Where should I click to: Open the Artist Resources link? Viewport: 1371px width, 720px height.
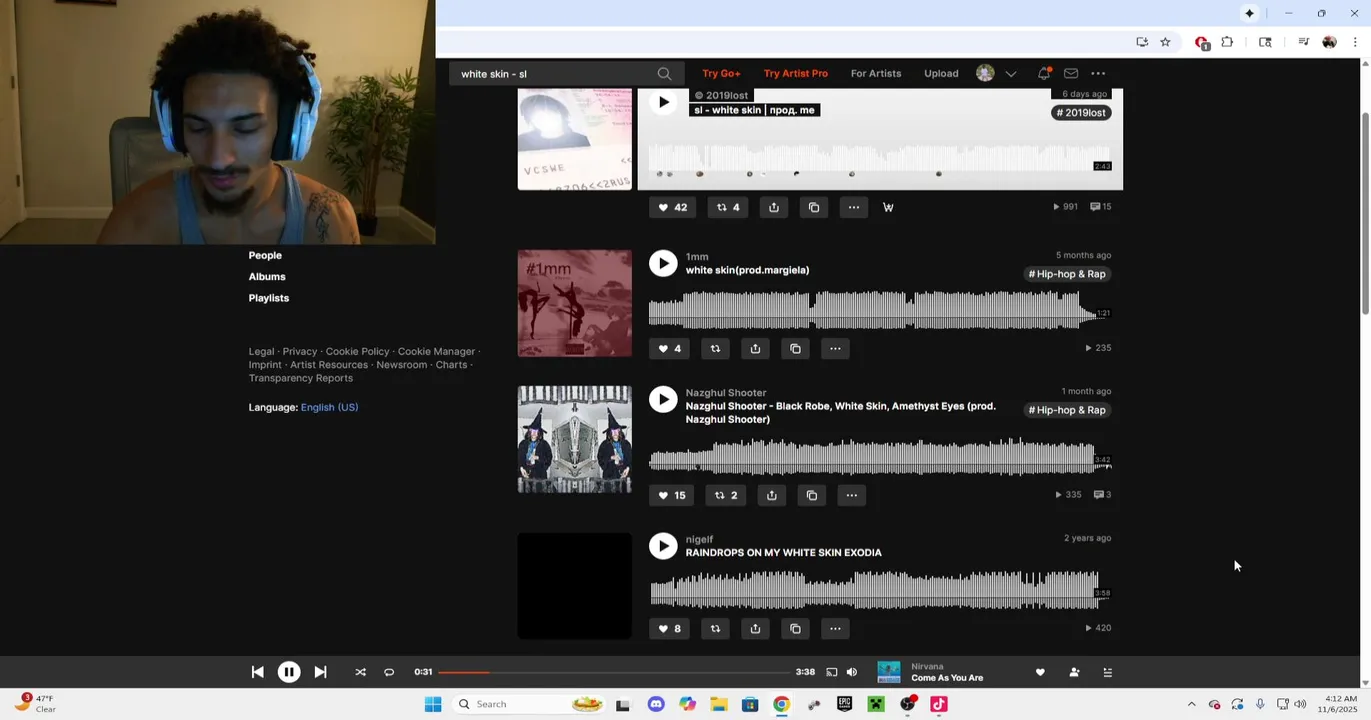click(x=329, y=365)
